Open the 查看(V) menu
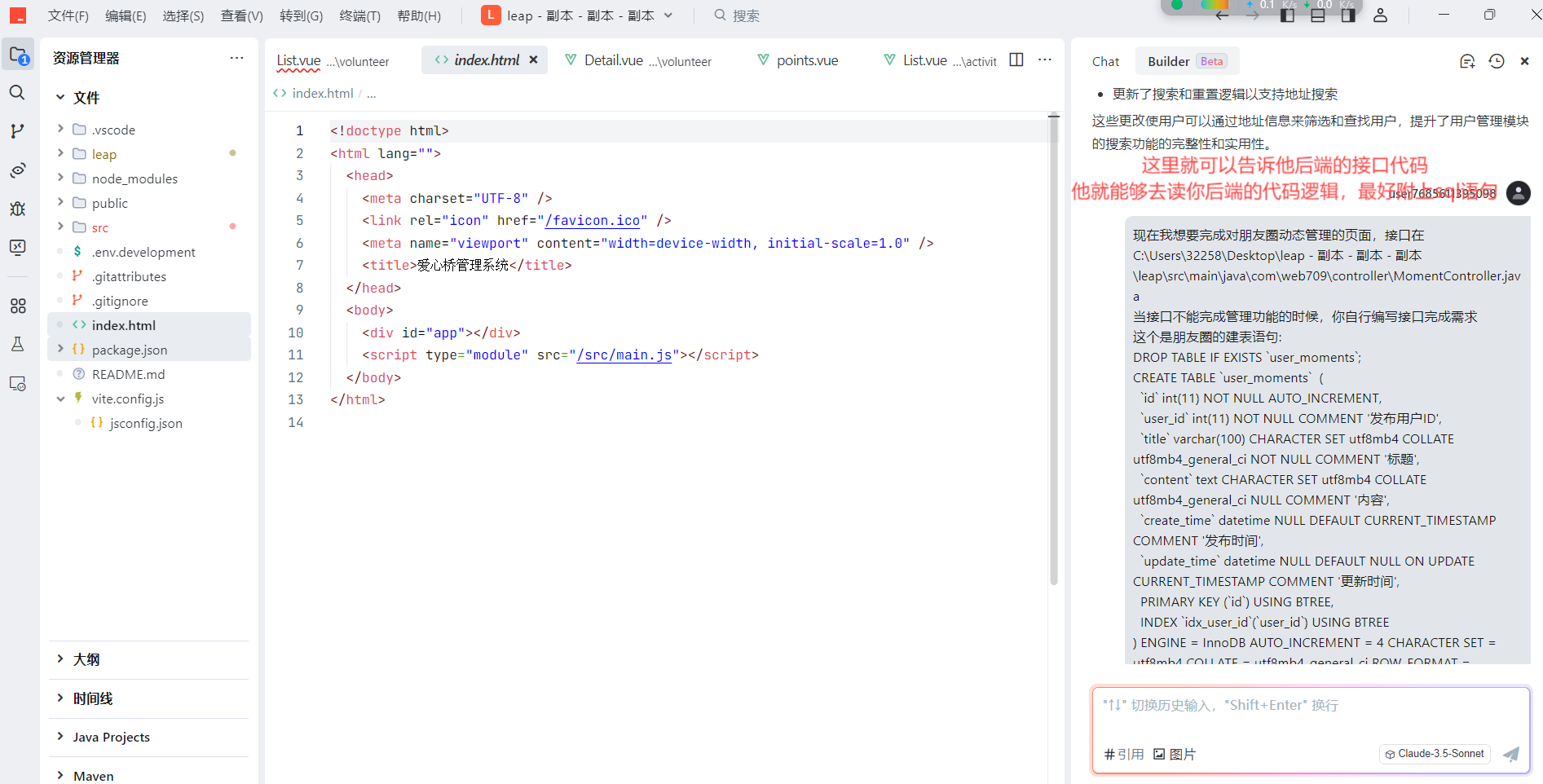 [x=242, y=15]
